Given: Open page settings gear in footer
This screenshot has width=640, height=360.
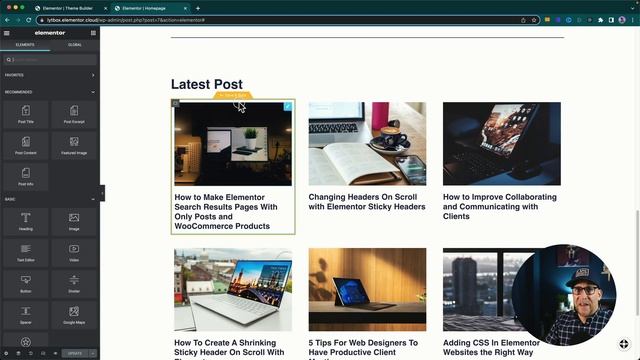Looking at the screenshot, I should click(x=6, y=353).
